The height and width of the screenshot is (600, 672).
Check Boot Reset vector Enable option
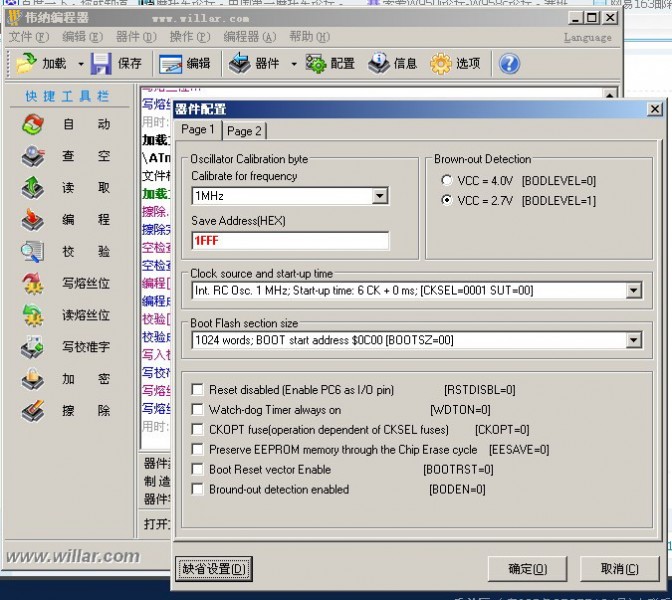[198, 470]
